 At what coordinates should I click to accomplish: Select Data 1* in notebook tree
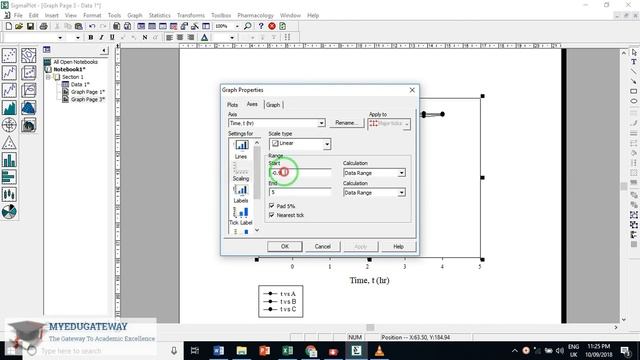click(80, 84)
